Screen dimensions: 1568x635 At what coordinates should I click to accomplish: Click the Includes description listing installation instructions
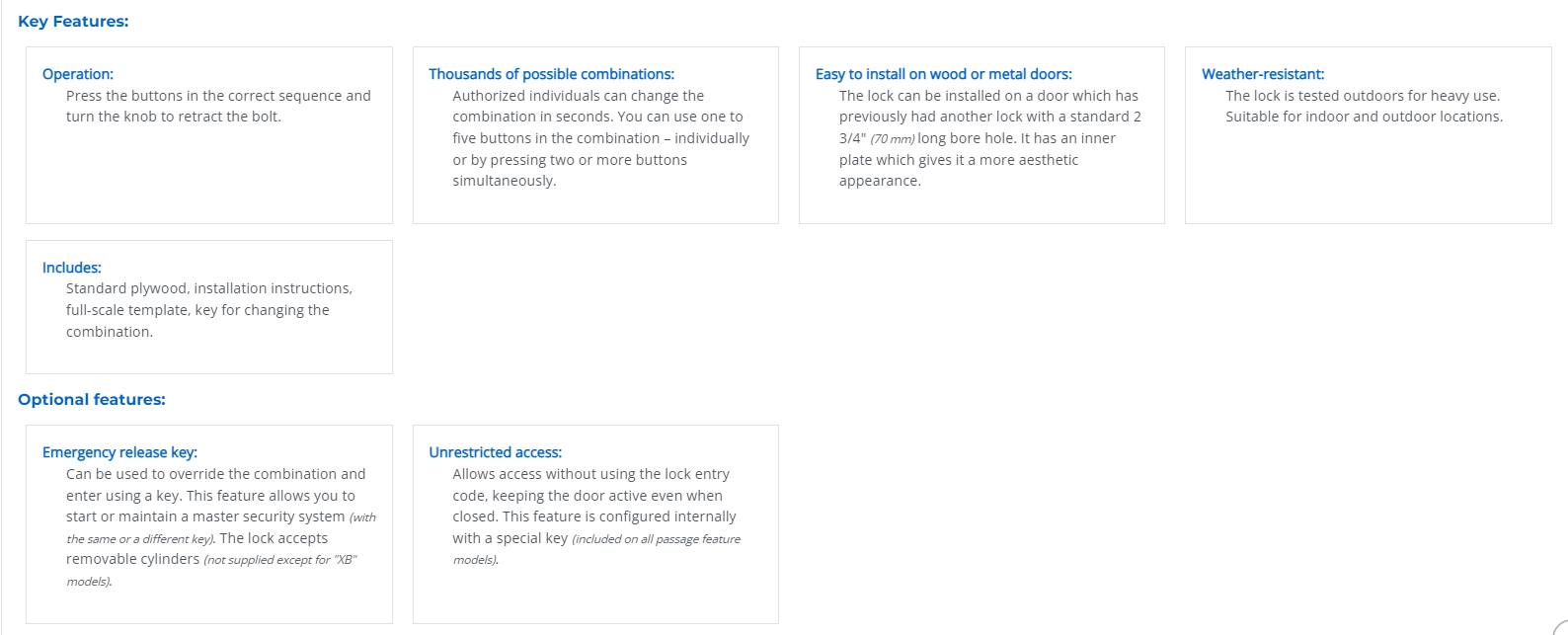[x=208, y=310]
